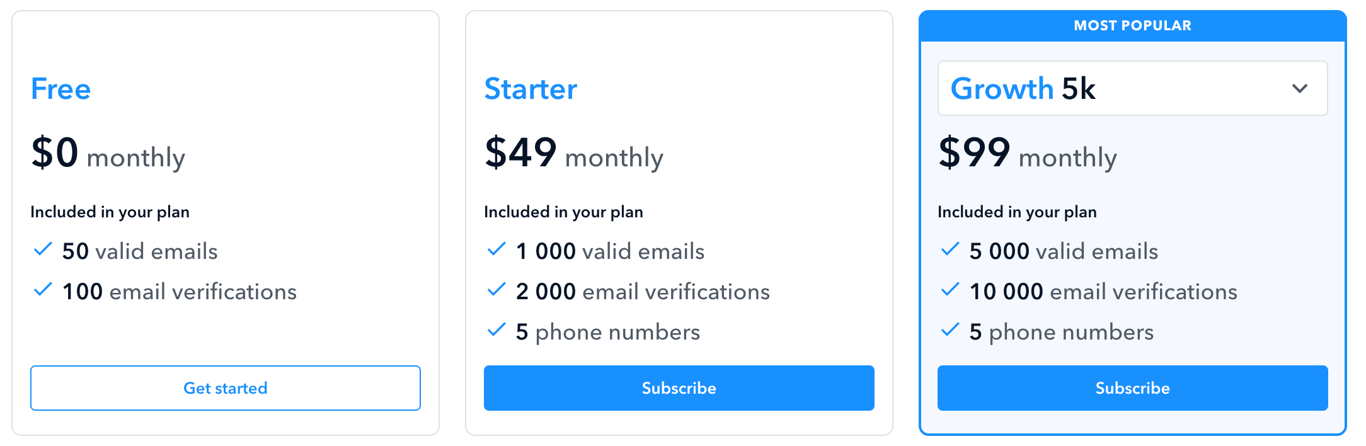Click the Starter plan's 5 phone numbers checkmark
The image size is (1366, 446).
pyautogui.click(x=496, y=330)
